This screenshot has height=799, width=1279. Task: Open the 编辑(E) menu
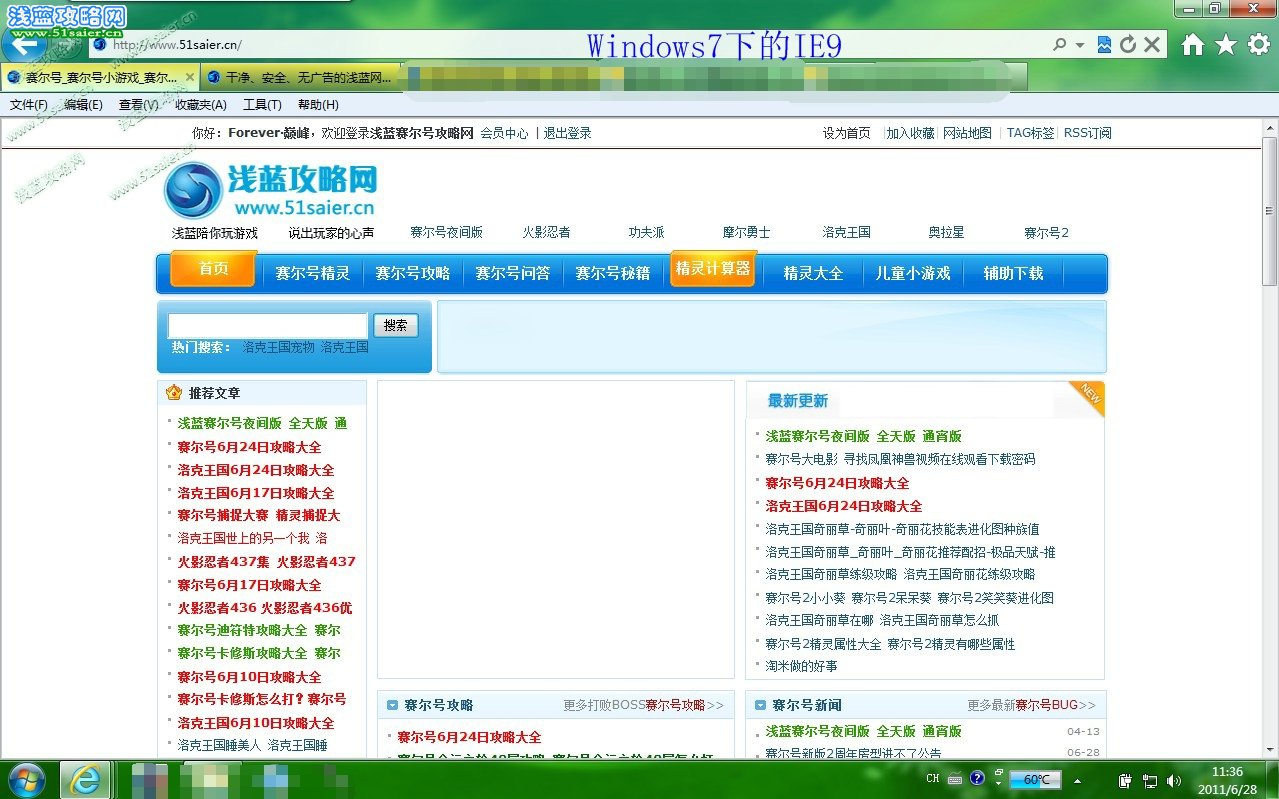[83, 105]
